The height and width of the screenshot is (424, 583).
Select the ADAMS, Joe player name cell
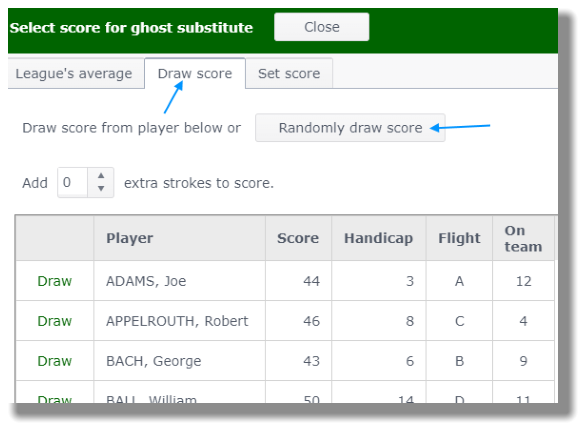180,281
